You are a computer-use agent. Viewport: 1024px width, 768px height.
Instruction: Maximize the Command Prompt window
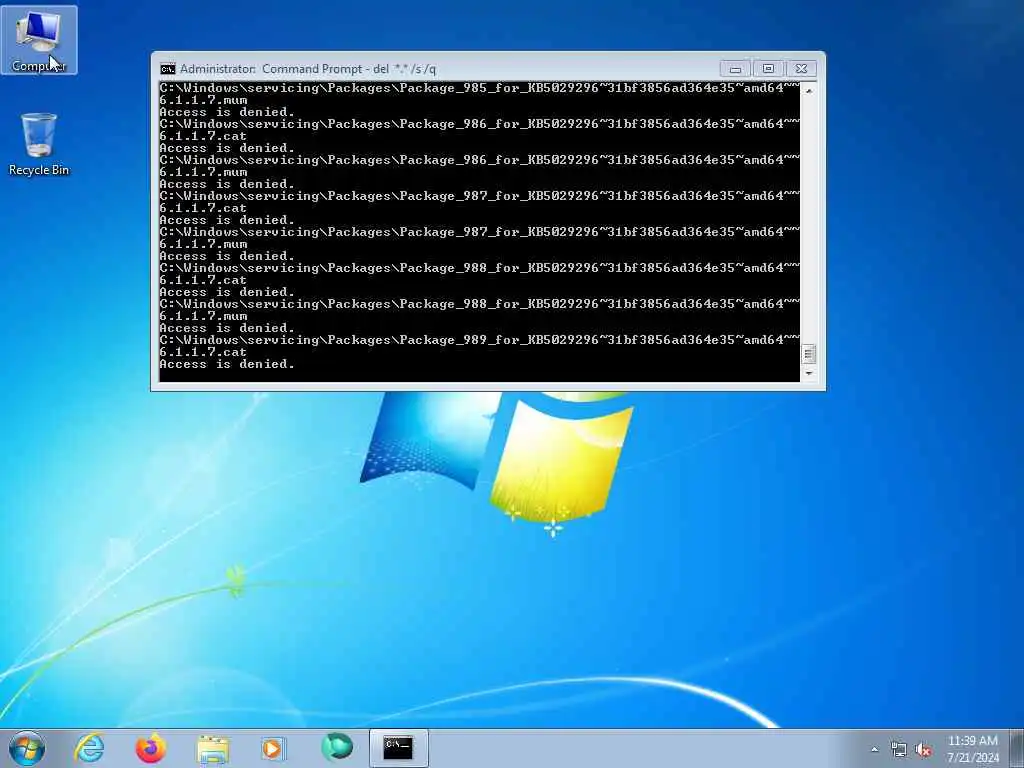[x=768, y=69]
